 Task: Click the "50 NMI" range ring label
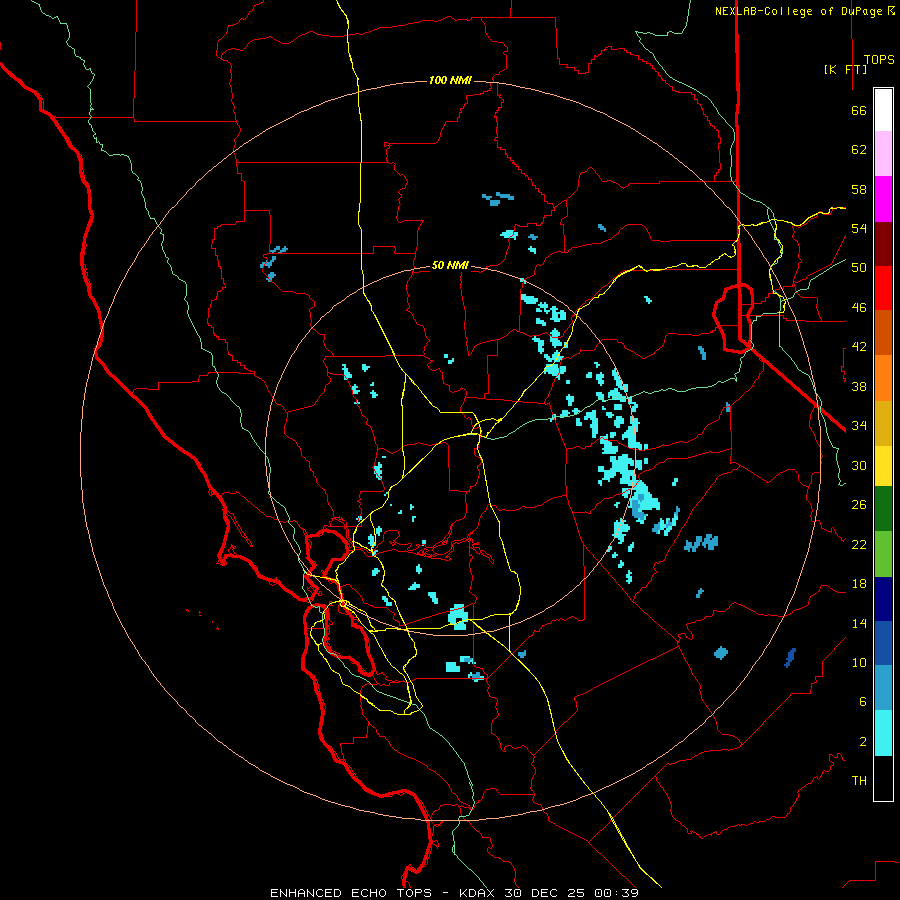click(x=450, y=265)
